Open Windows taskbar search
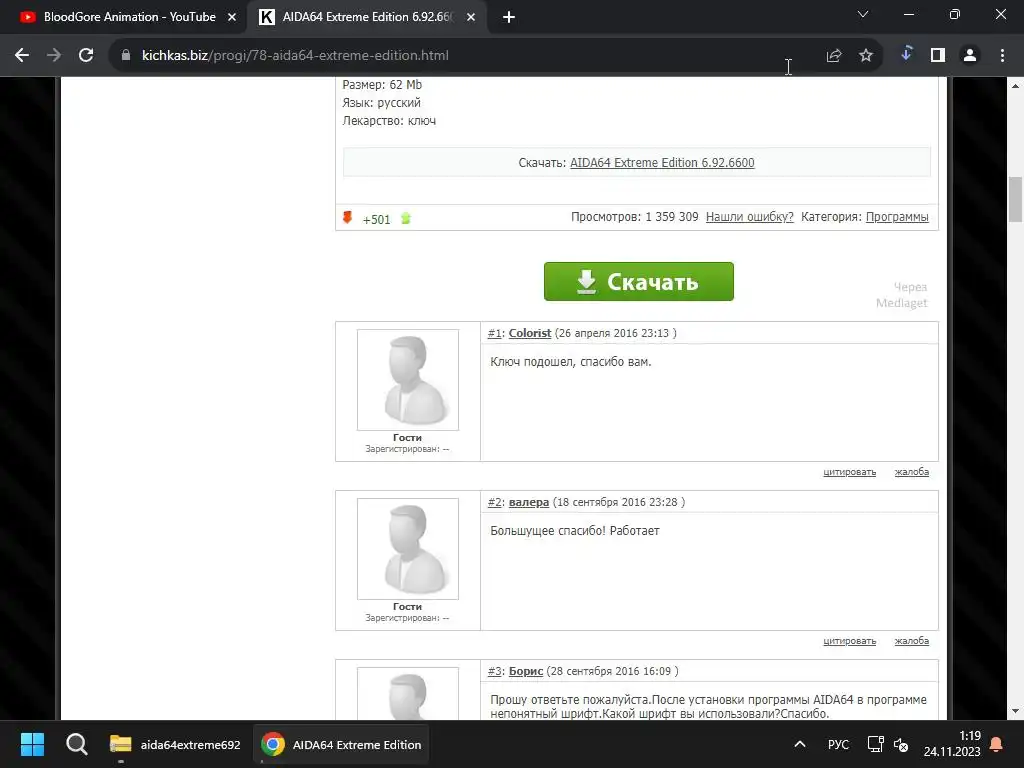The image size is (1024, 768). click(76, 744)
